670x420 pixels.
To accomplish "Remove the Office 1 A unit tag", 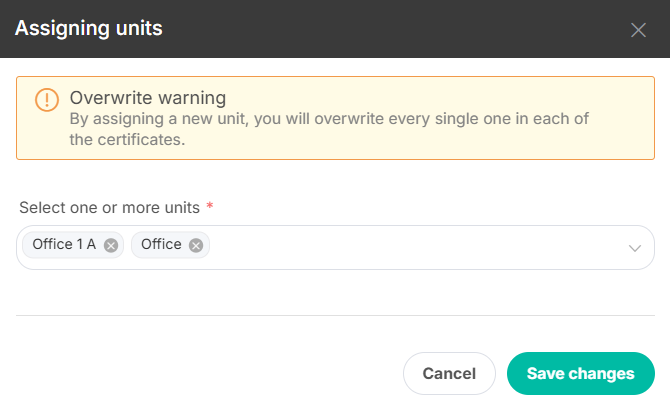I will pyautogui.click(x=111, y=246).
